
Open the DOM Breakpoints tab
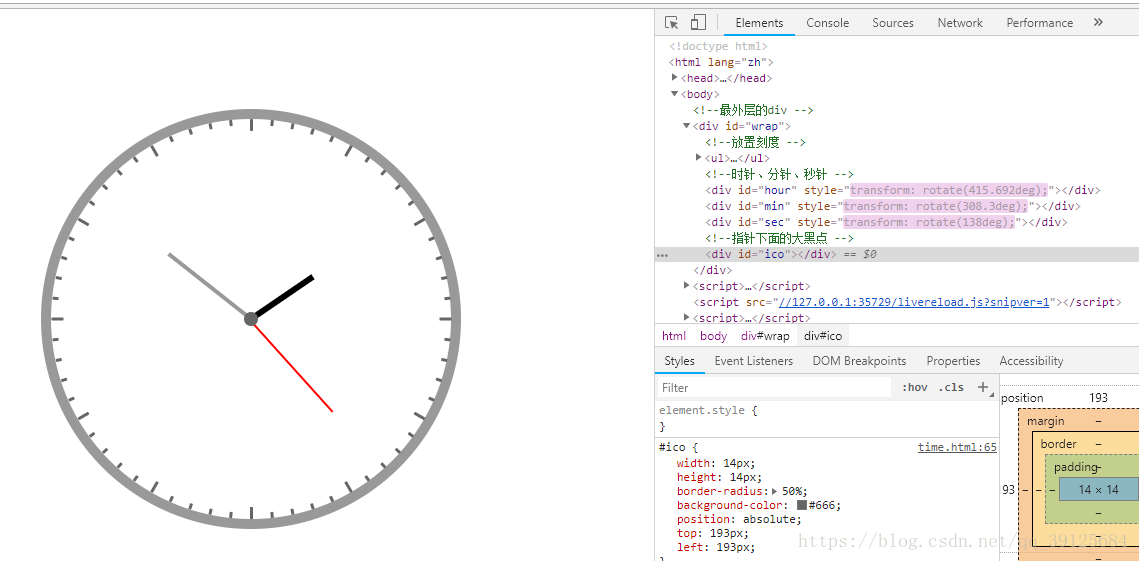859,361
